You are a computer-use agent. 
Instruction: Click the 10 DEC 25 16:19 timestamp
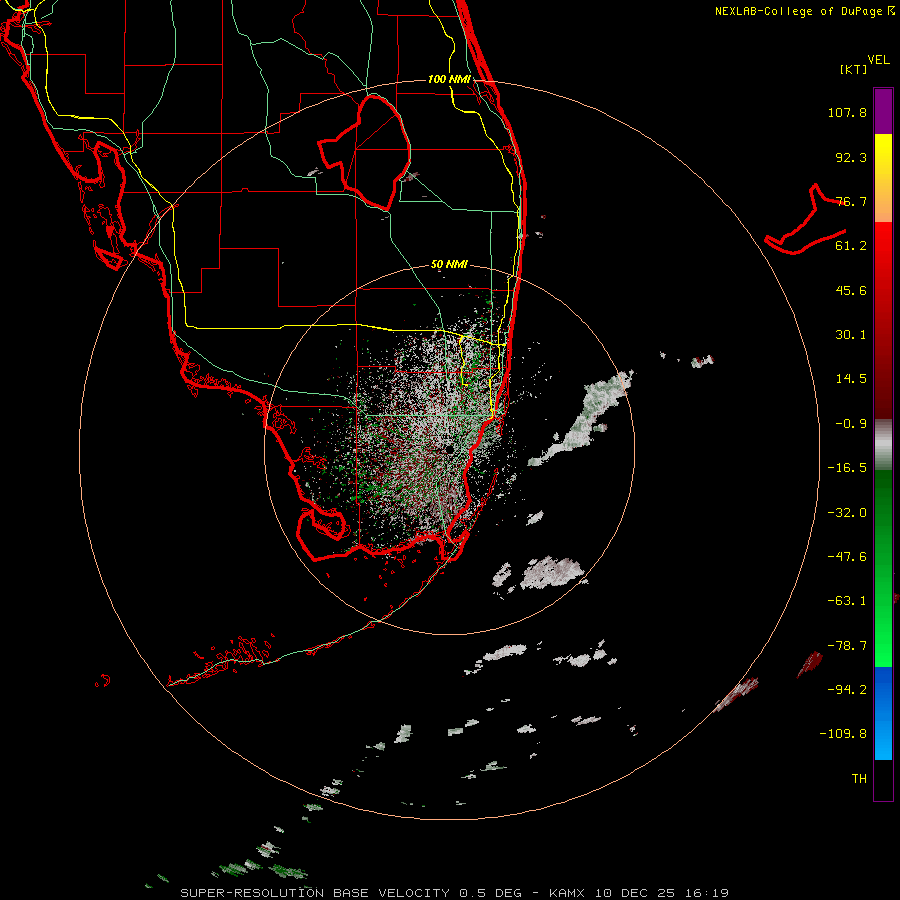coord(661,893)
